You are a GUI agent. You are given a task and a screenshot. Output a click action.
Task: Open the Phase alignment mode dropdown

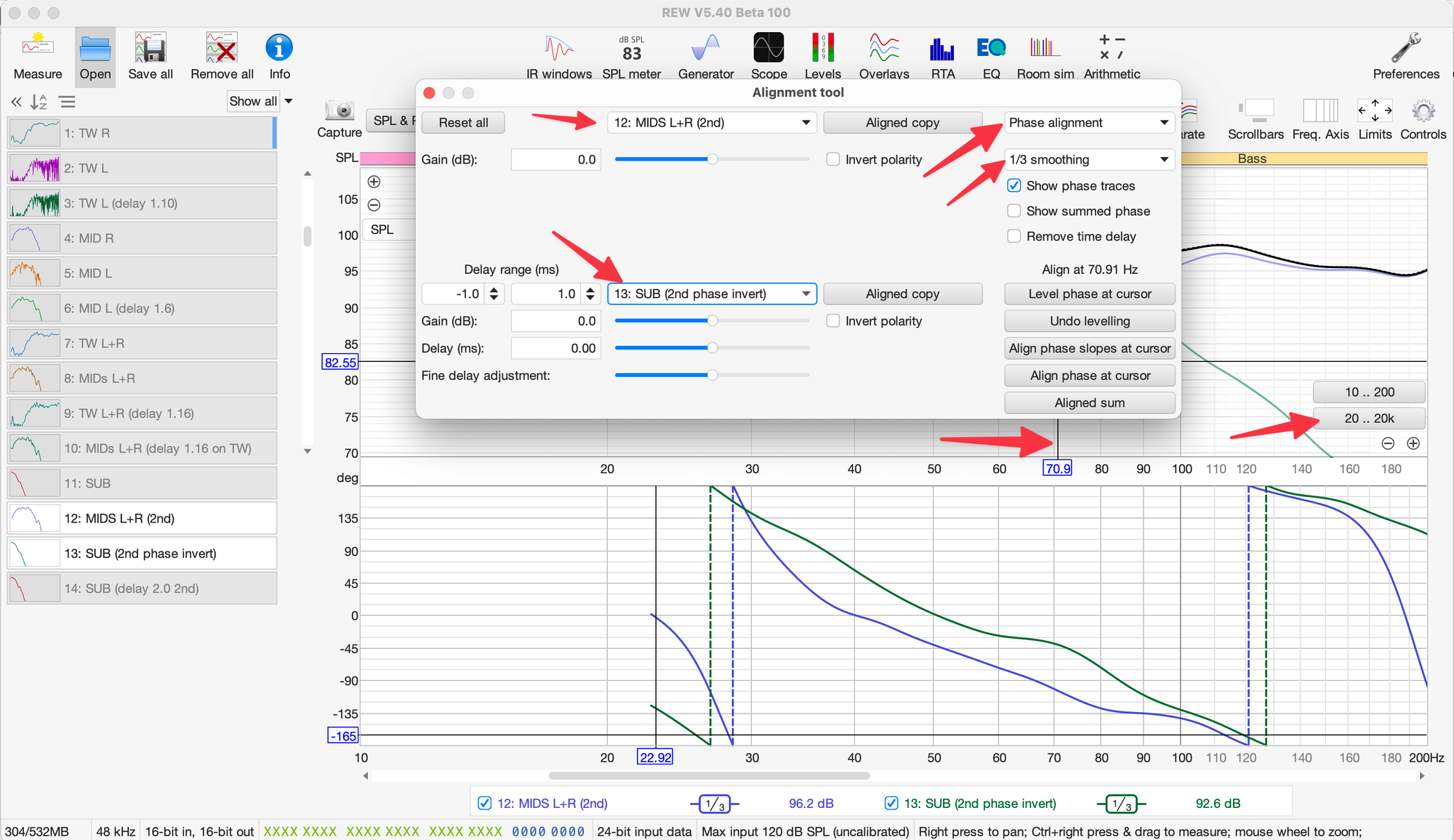click(1088, 123)
